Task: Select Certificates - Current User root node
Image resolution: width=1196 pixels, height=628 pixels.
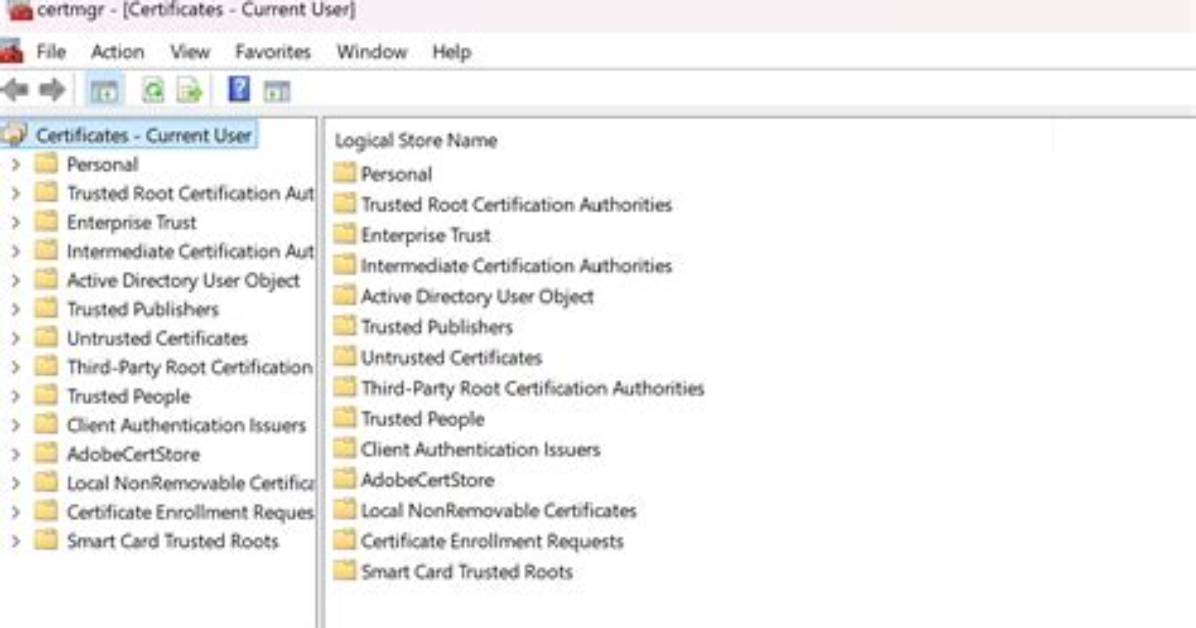Action: coord(143,135)
